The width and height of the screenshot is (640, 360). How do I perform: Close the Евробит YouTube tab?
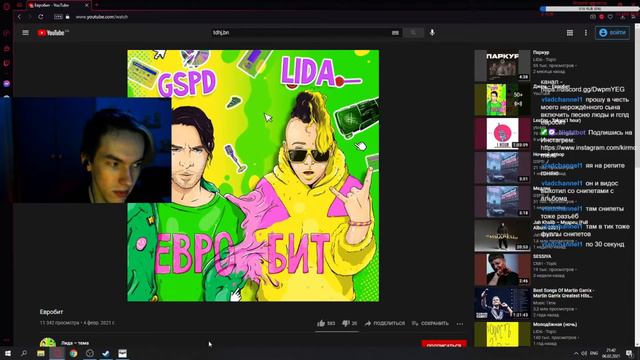[87, 5]
